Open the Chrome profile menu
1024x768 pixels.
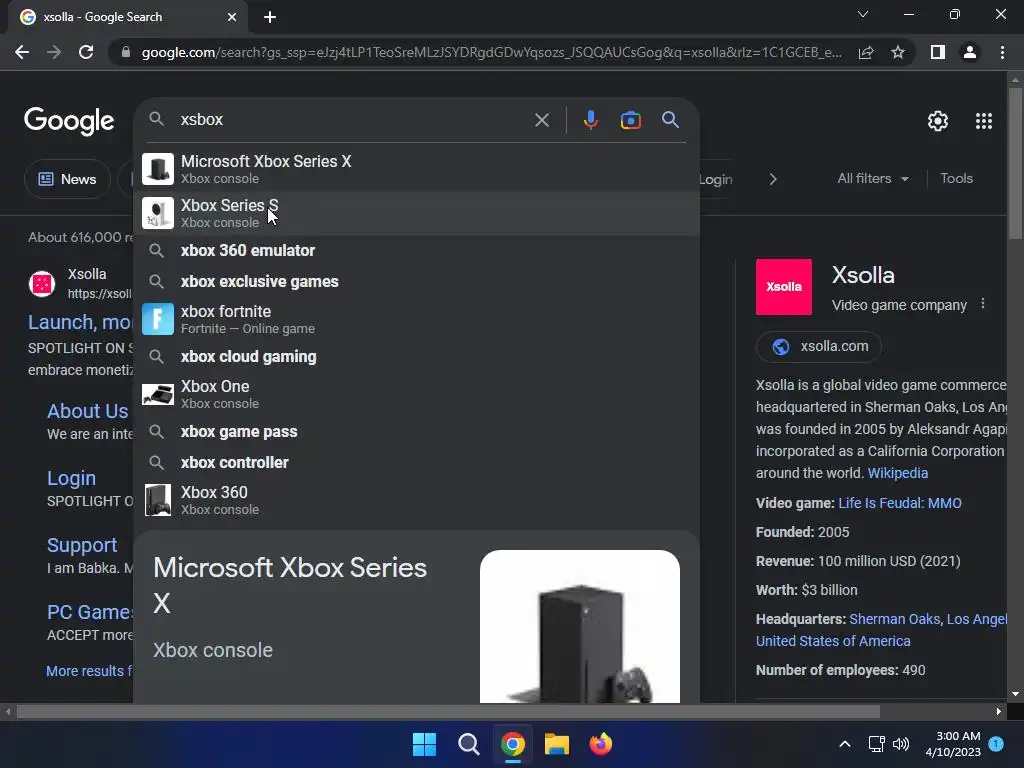[970, 52]
